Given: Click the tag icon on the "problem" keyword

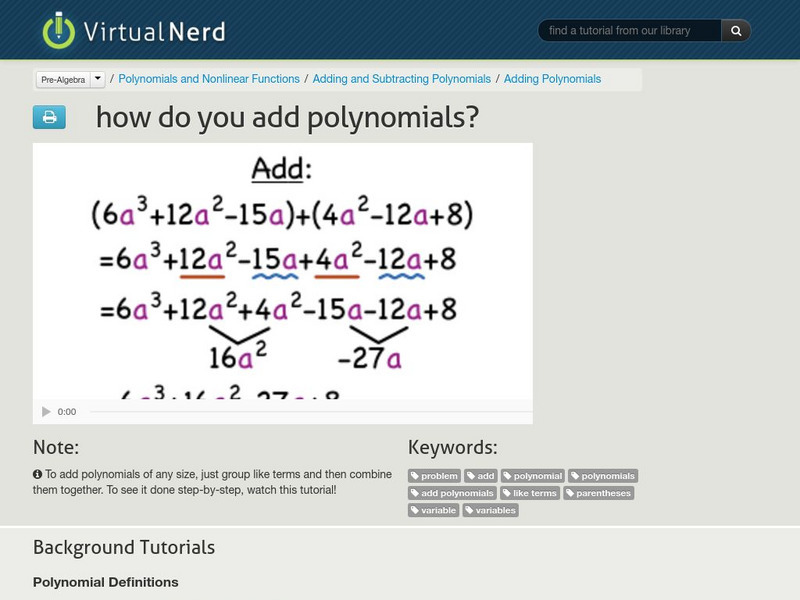Looking at the screenshot, I should pyautogui.click(x=416, y=476).
